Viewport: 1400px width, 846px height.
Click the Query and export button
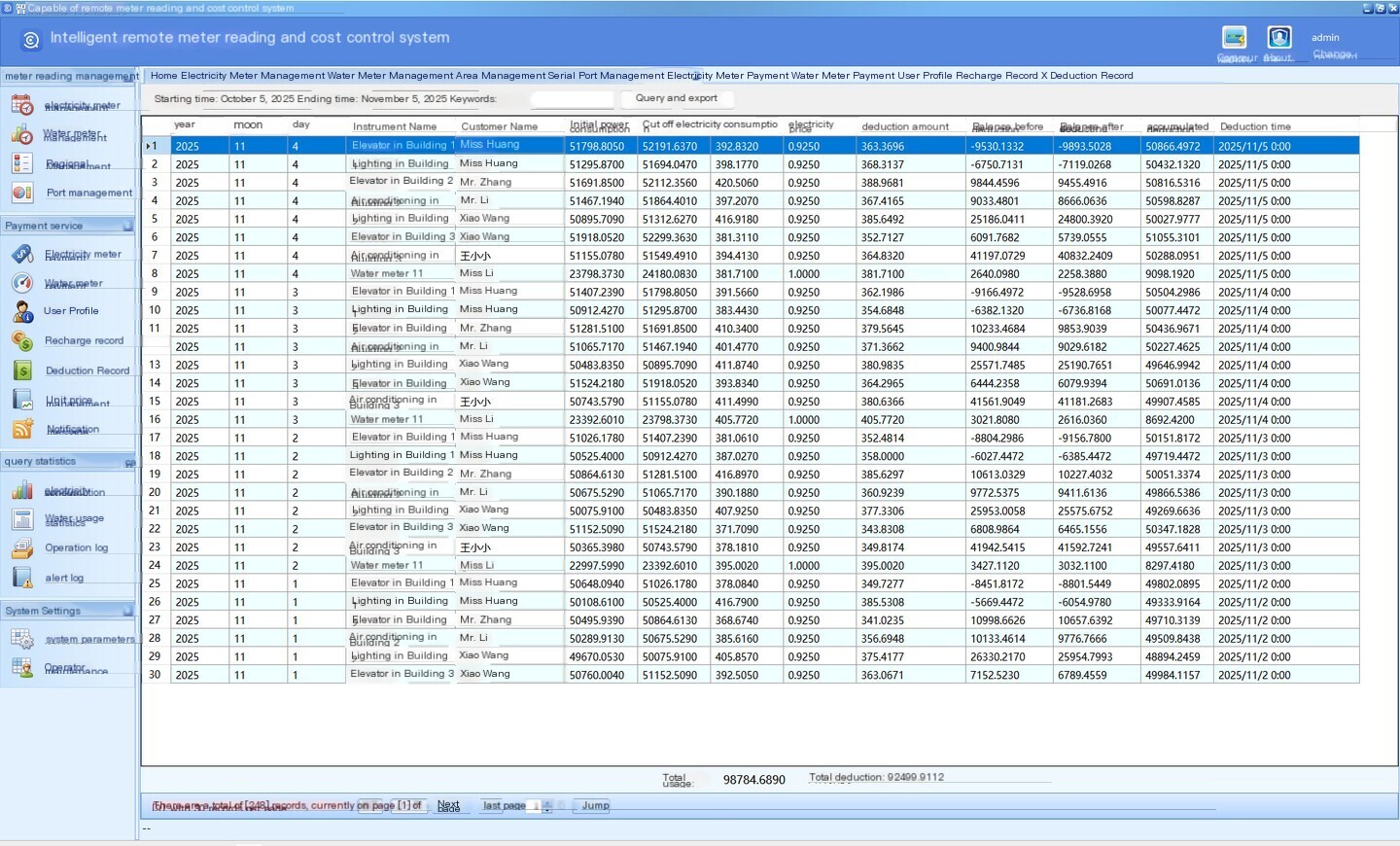click(677, 98)
